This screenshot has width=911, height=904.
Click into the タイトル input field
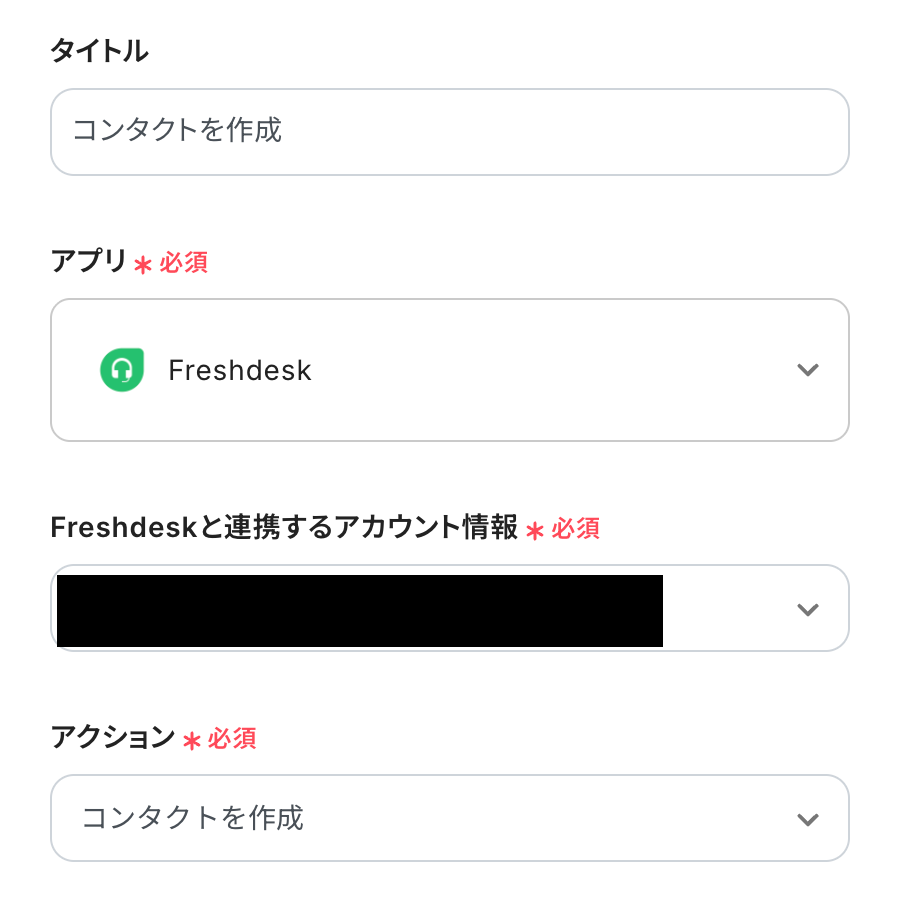(x=450, y=132)
